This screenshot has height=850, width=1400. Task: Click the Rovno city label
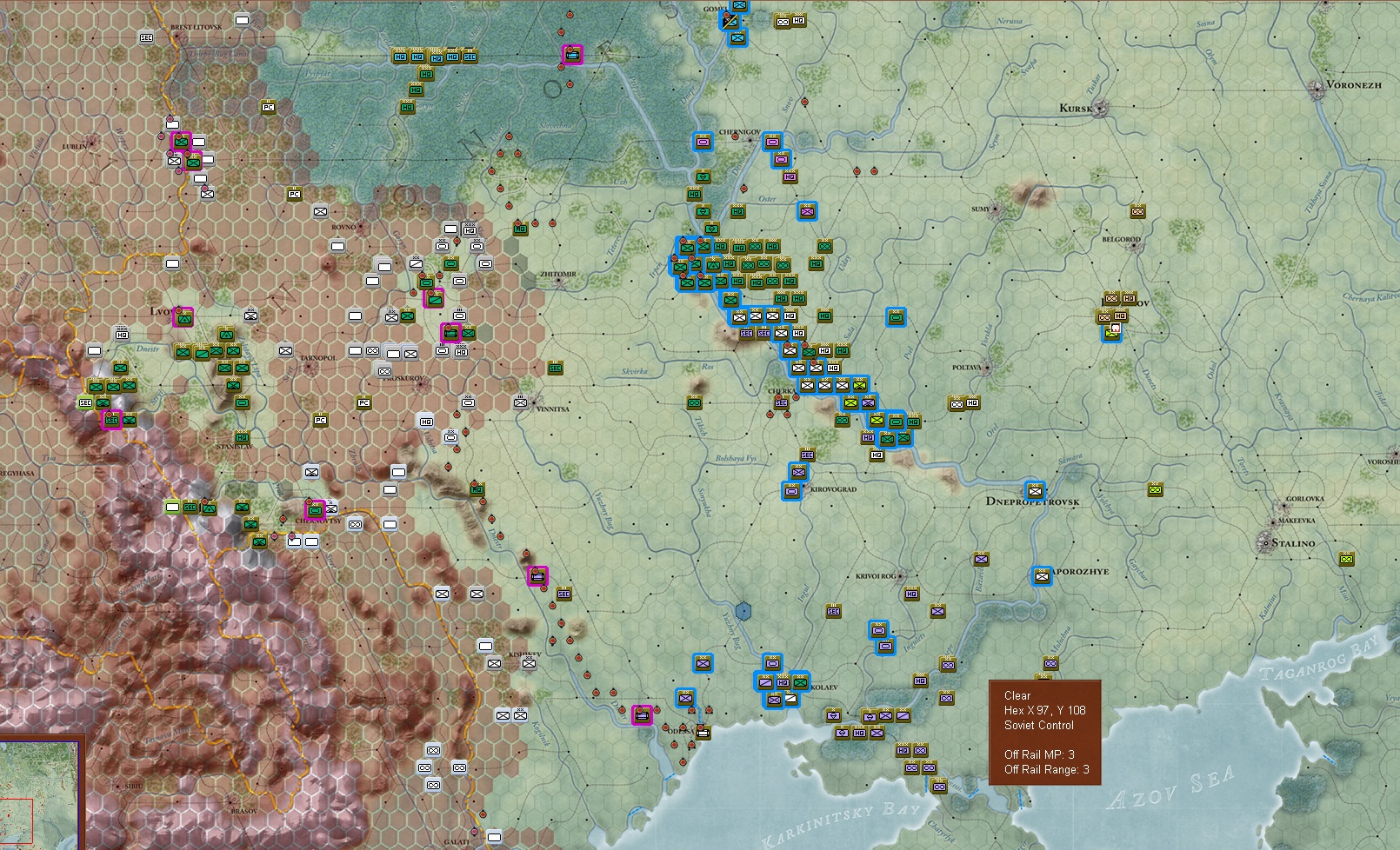coord(343,227)
